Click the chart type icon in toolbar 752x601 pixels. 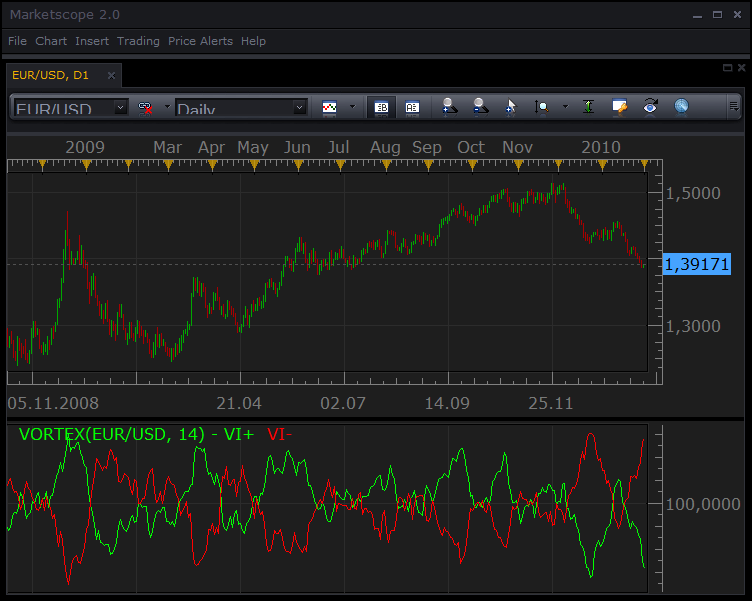click(329, 107)
